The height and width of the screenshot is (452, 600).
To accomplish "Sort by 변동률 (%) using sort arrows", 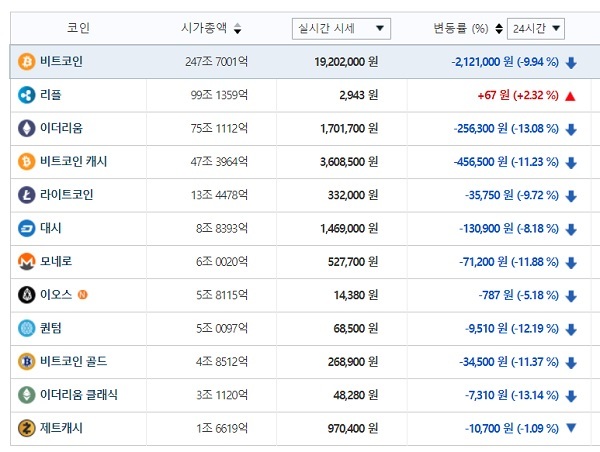I will tap(499, 29).
